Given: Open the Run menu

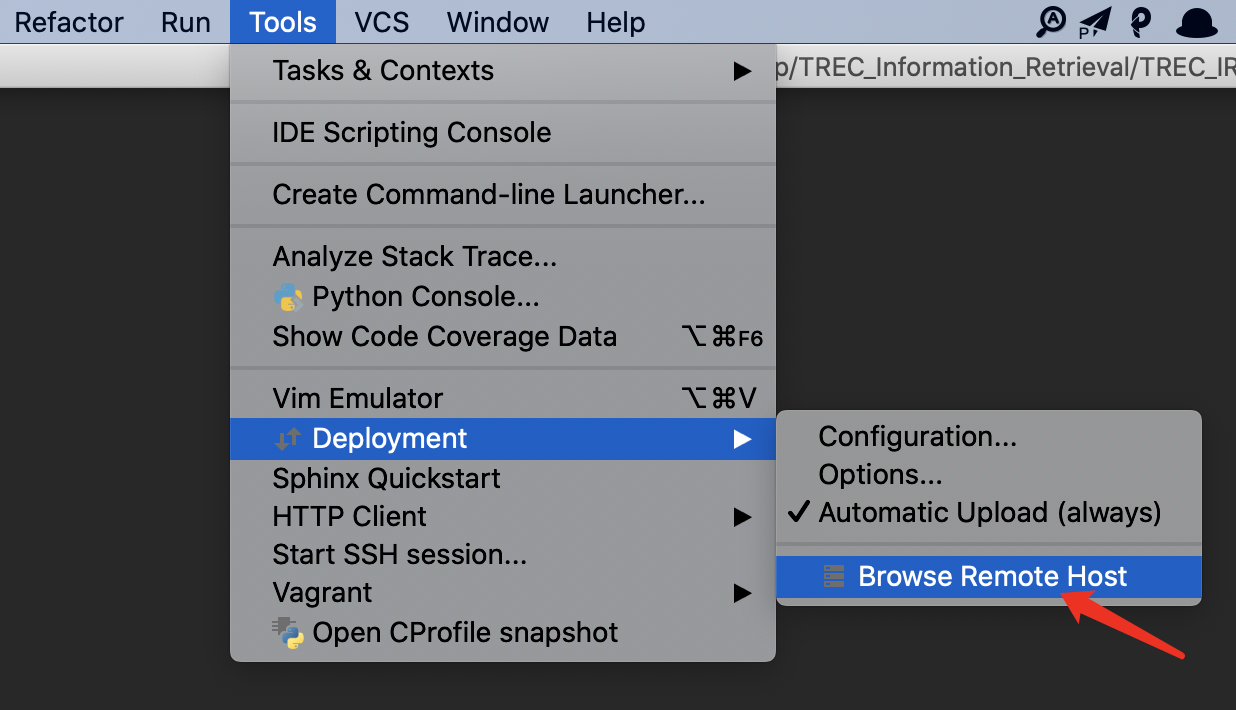Looking at the screenshot, I should tap(185, 21).
